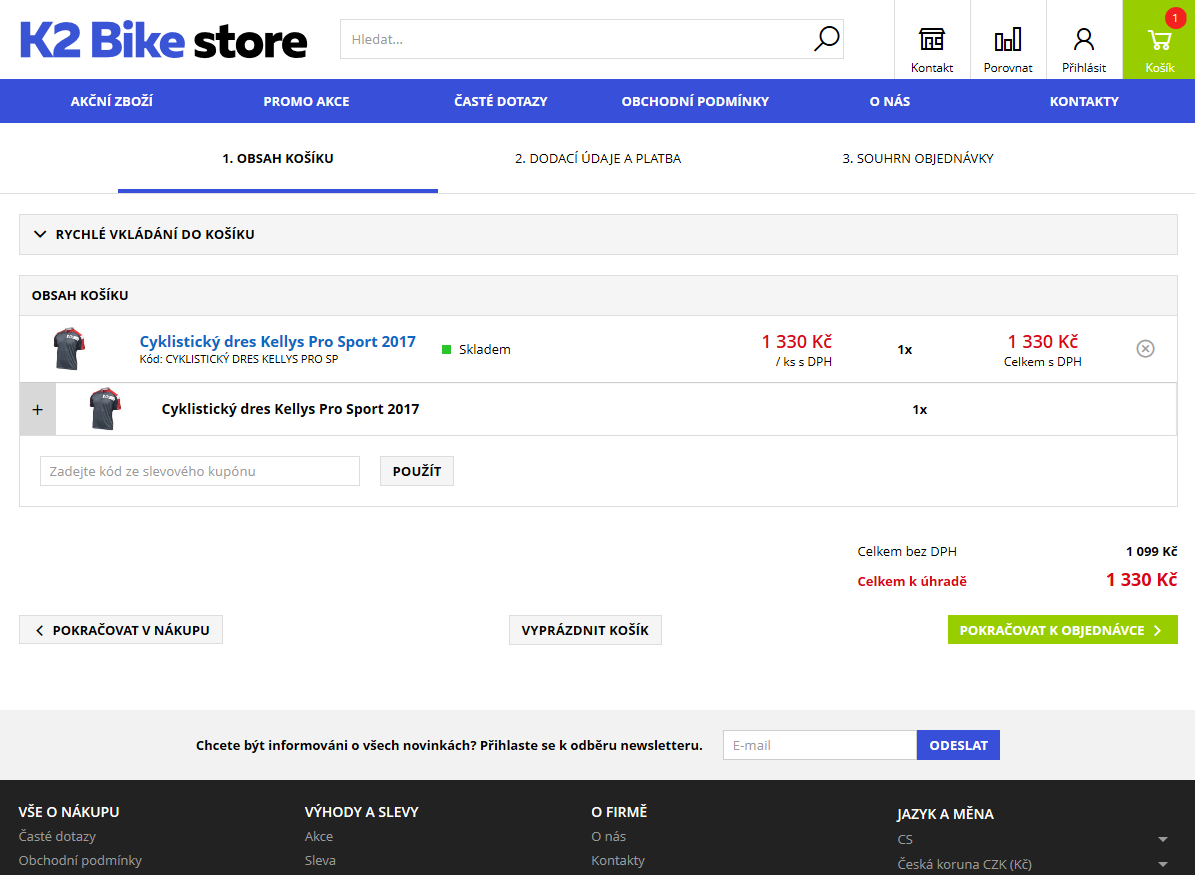Click the jersey thumbnail in sub-item row
Image resolution: width=1195 pixels, height=875 pixels.
tap(105, 409)
